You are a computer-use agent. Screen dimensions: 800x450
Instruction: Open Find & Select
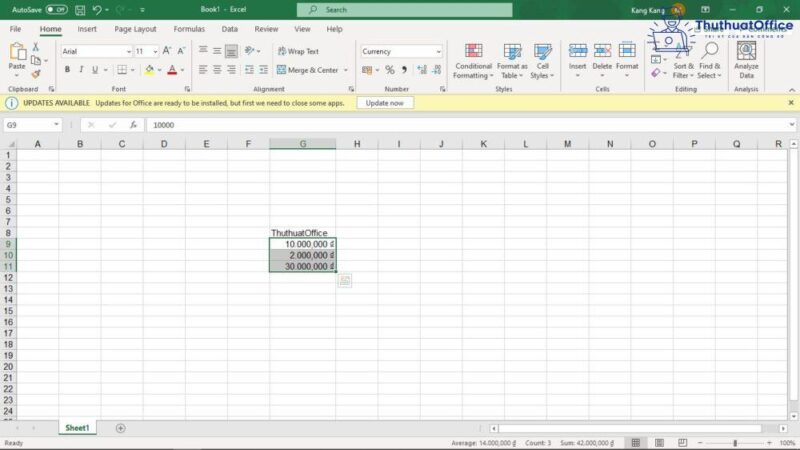710,61
